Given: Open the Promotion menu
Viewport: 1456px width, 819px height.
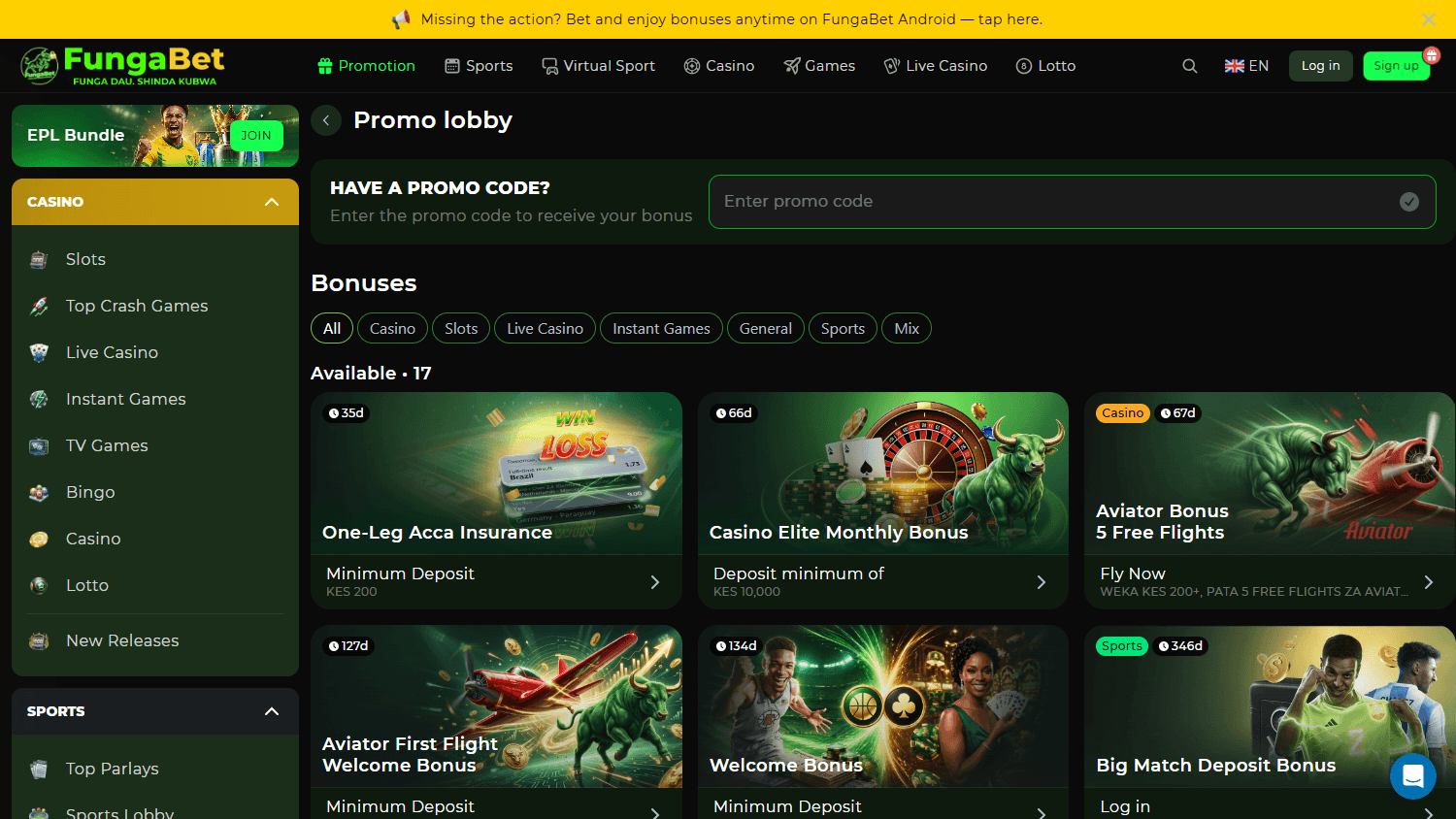Looking at the screenshot, I should (x=366, y=66).
